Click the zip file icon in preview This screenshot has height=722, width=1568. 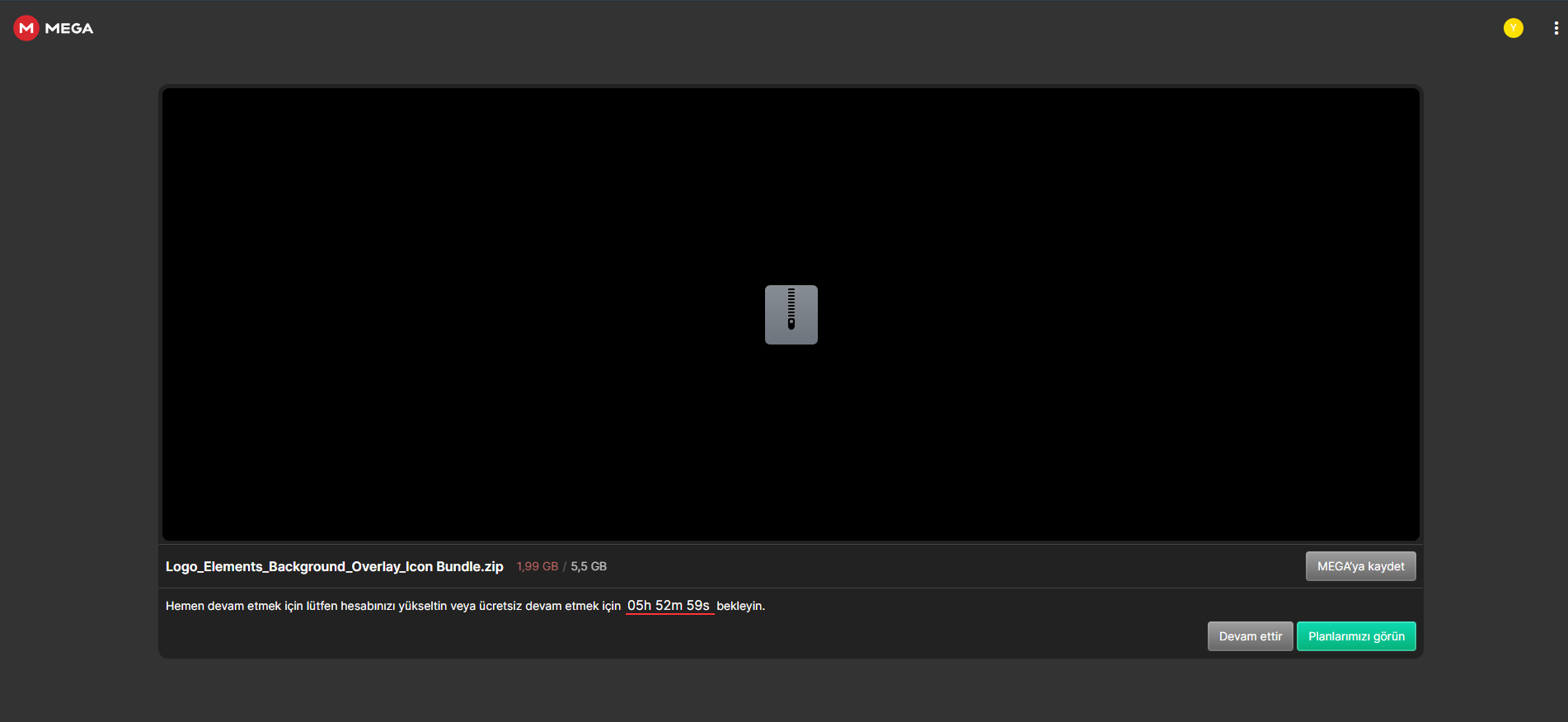(791, 315)
